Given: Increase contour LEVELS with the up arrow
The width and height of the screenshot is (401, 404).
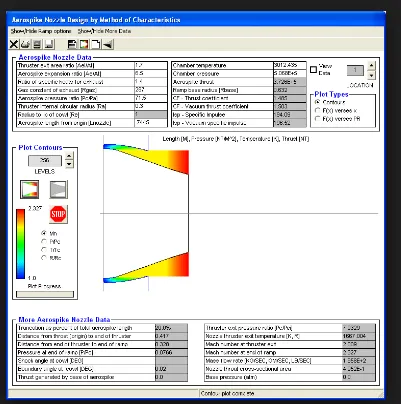Looking at the screenshot, I should [x=69, y=156].
